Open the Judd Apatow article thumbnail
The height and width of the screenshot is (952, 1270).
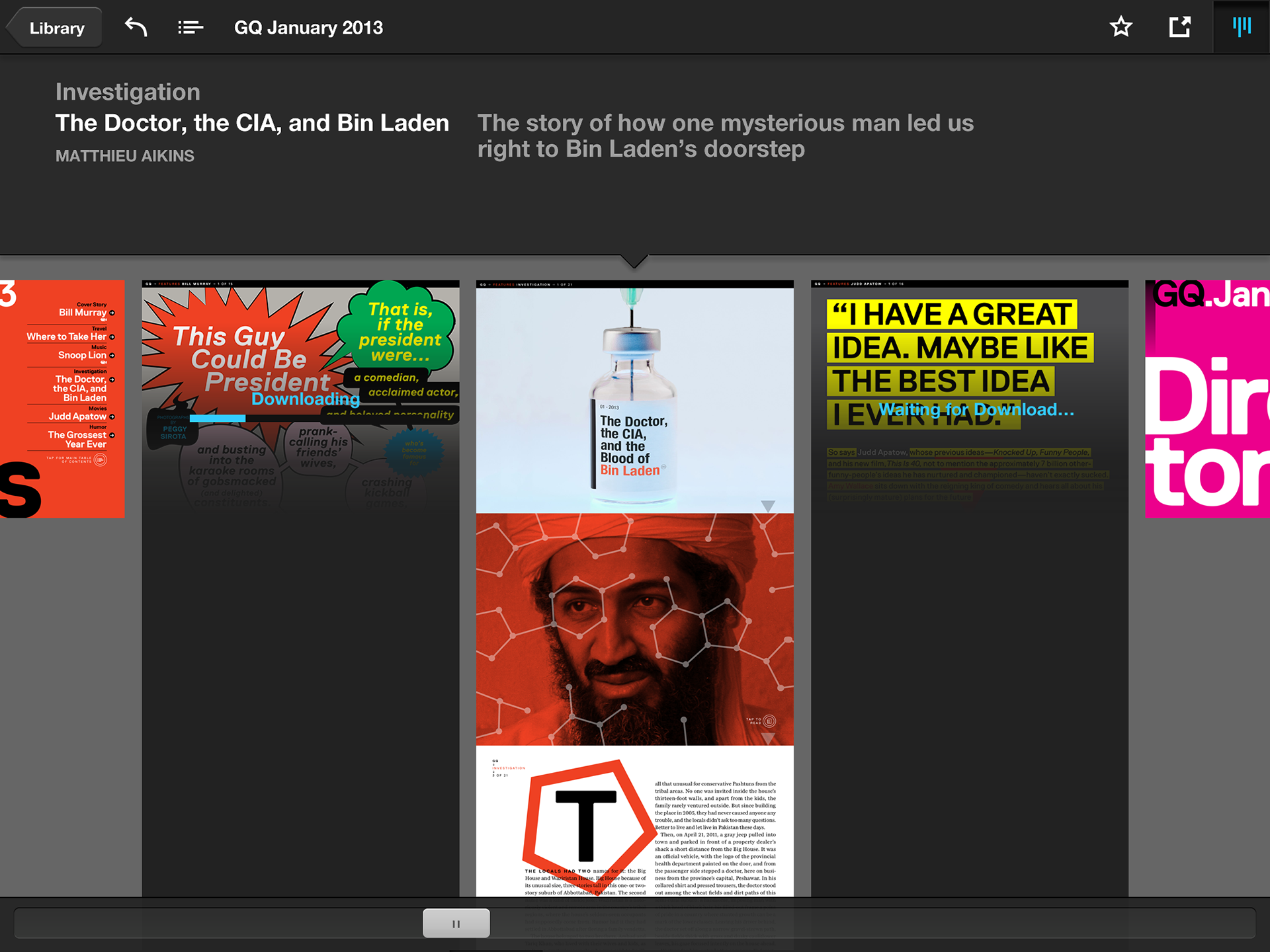(x=970, y=588)
